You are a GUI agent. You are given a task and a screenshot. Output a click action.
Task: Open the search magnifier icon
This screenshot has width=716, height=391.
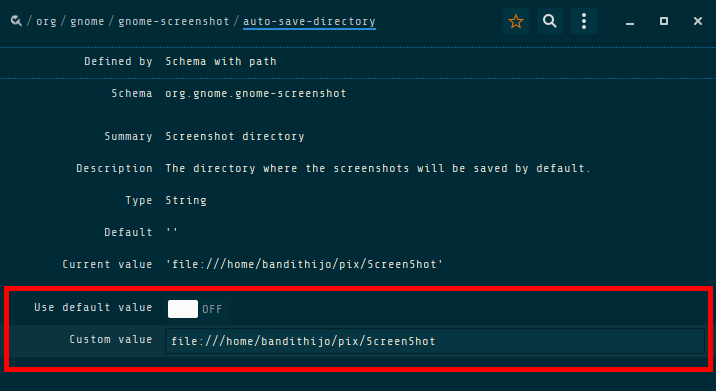pyautogui.click(x=550, y=21)
